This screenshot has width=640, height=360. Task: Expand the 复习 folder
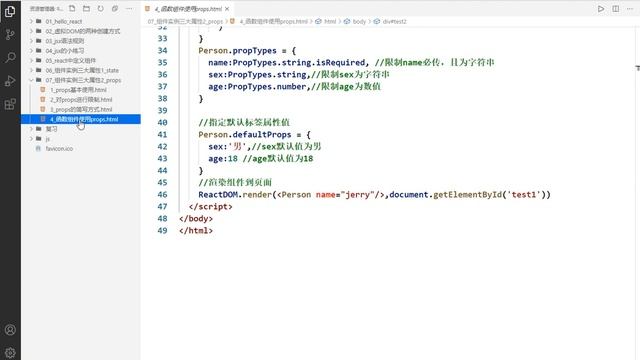click(x=31, y=129)
